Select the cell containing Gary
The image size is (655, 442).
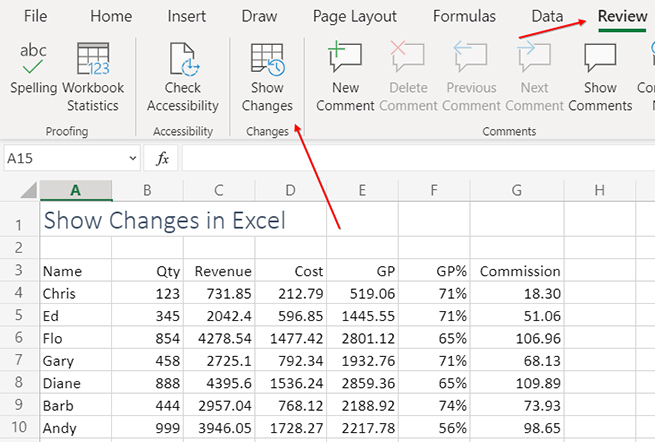(76, 360)
